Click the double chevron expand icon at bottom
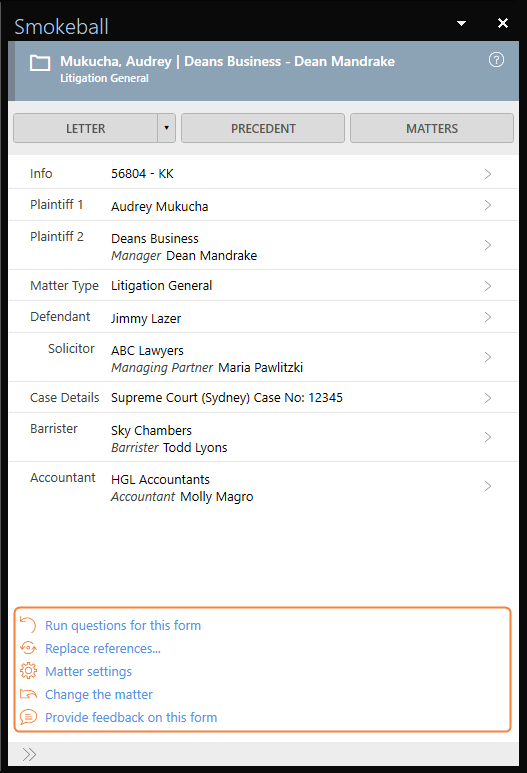Image resolution: width=527 pixels, height=773 pixels. pos(29,754)
